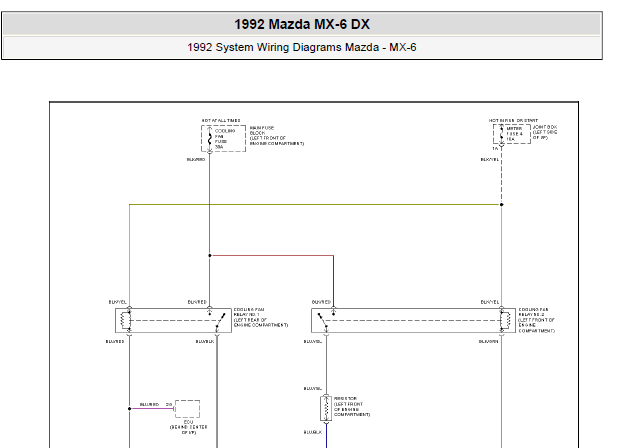The width and height of the screenshot is (617, 448).
Task: Click the "COOLING FAN FUSE 30A" text
Action: point(225,139)
